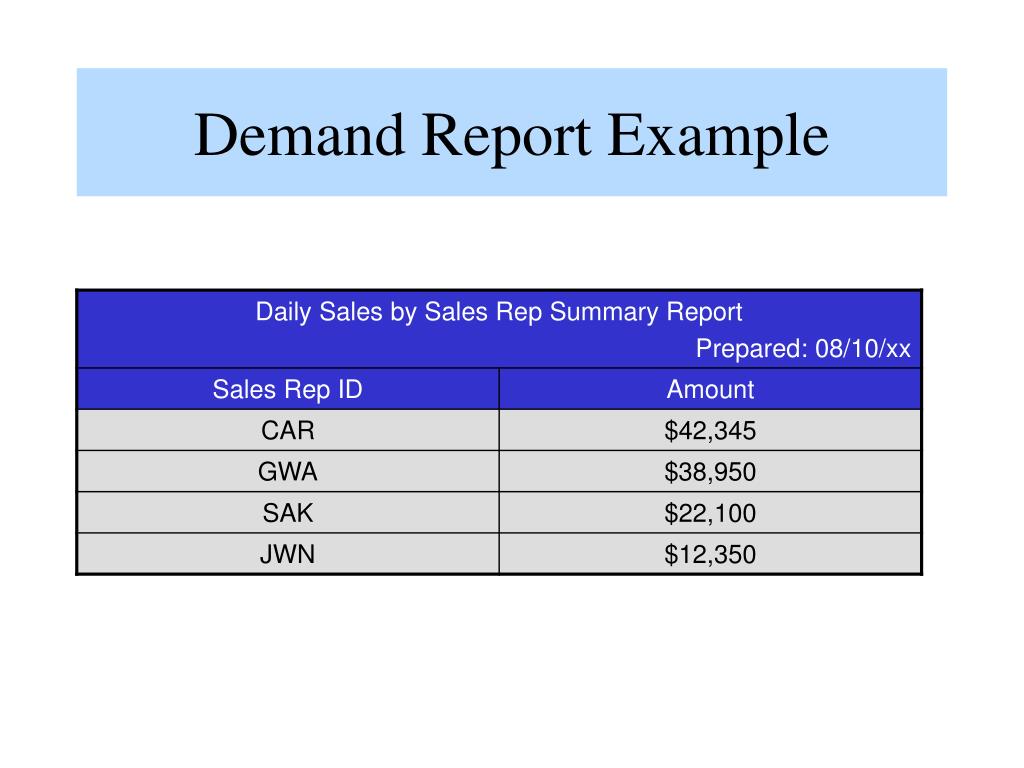Click the Demand Report Example title
Image resolution: width=1024 pixels, height=768 pixels.
tap(511, 136)
